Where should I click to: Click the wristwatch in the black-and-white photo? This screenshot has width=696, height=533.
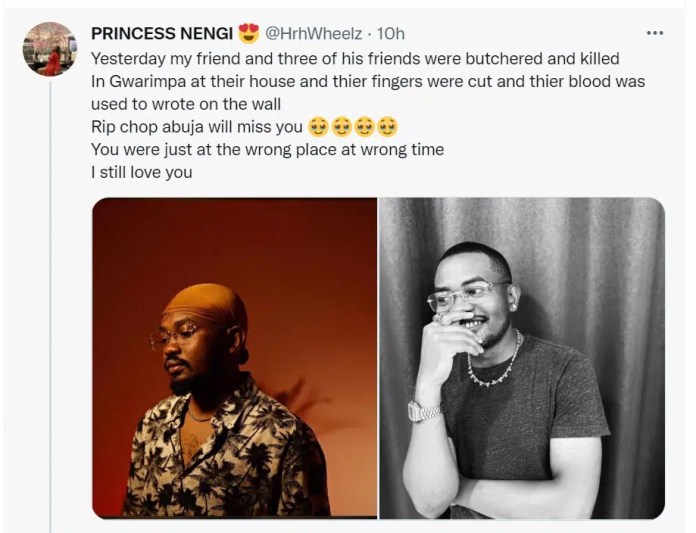point(424,410)
